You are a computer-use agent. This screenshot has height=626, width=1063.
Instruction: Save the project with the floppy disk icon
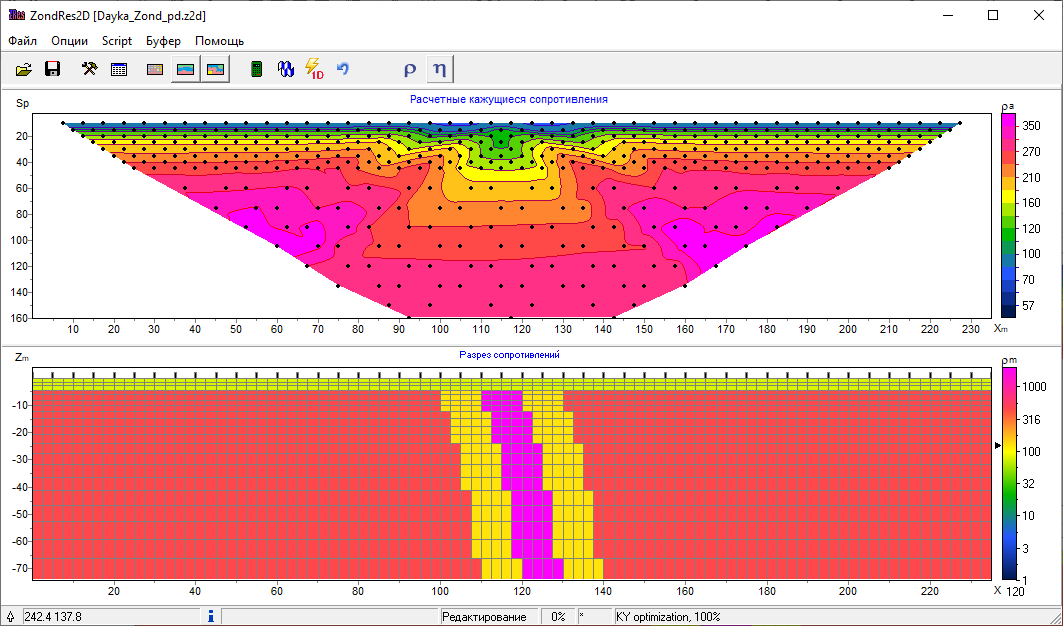pyautogui.click(x=52, y=69)
